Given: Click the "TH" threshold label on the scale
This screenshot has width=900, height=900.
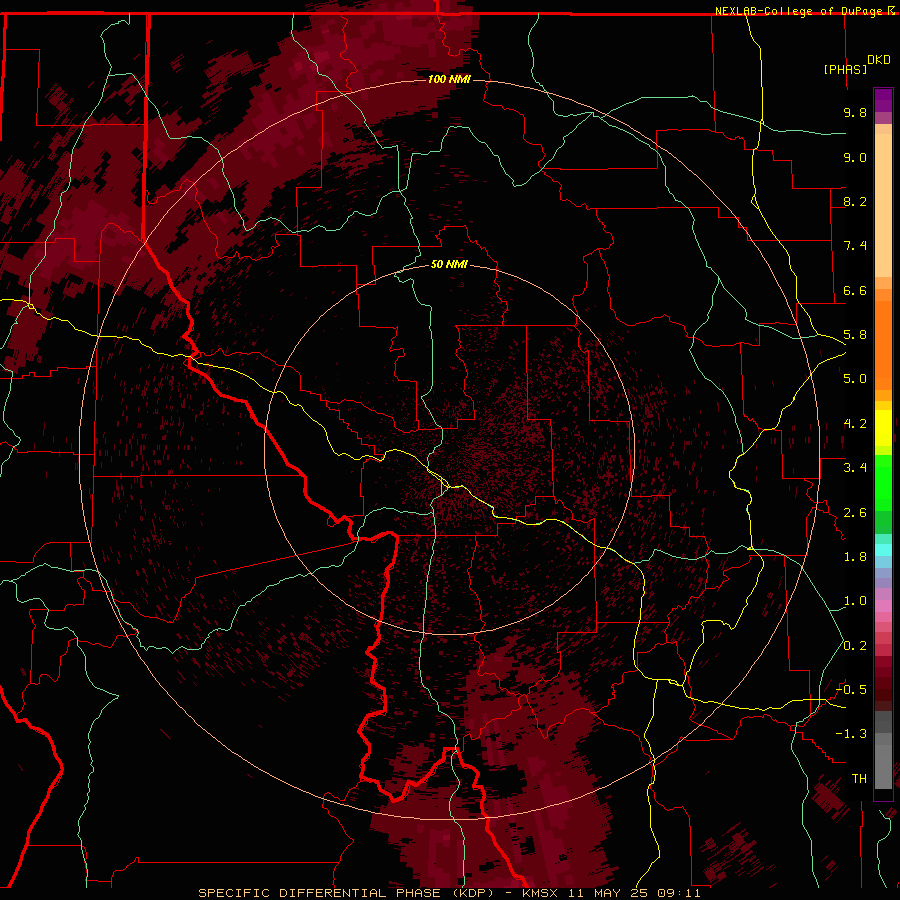Looking at the screenshot, I should coord(859,779).
